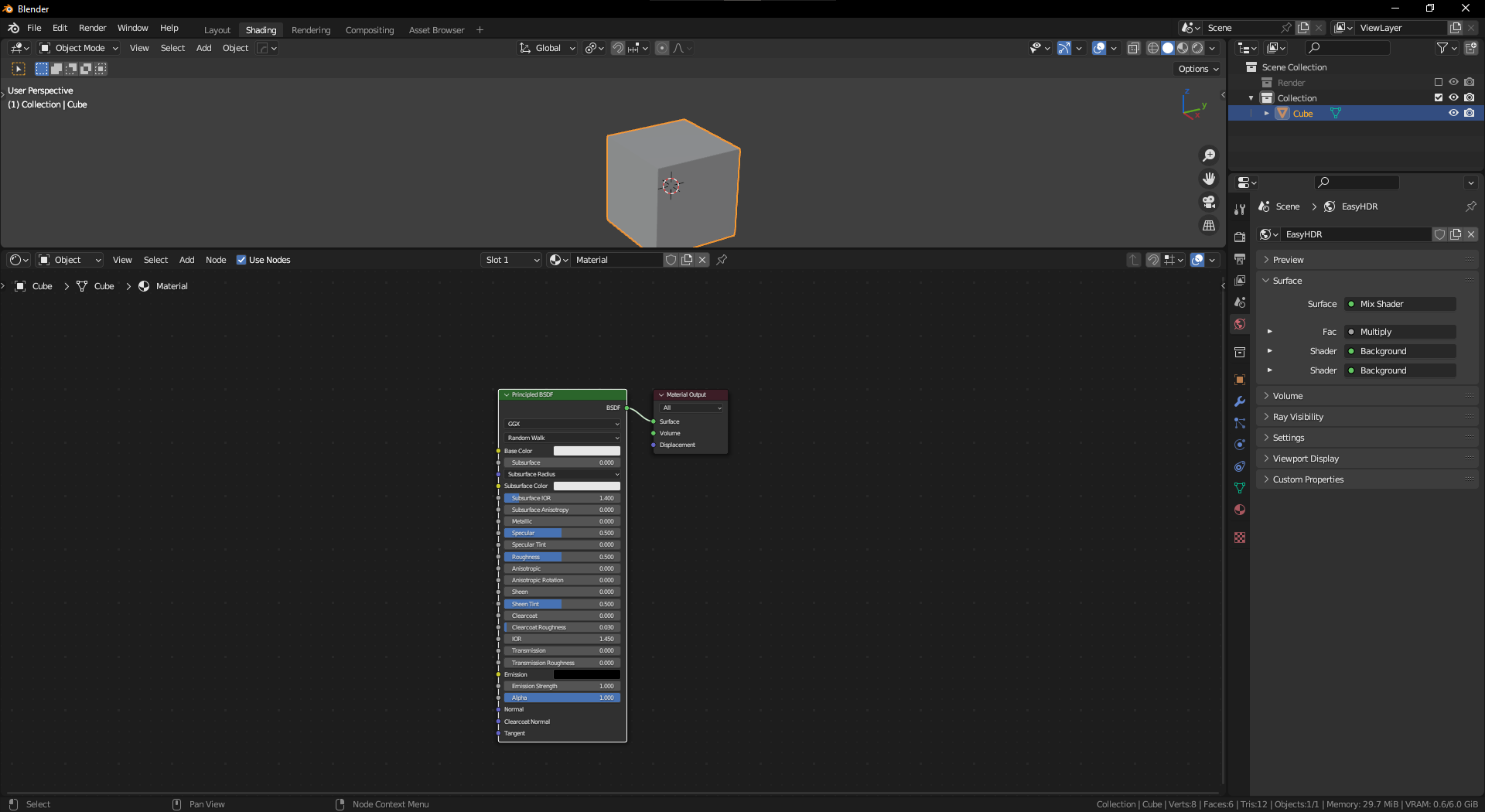Click the pan view hand icon
Viewport: 1485px width, 812px height.
tap(1208, 179)
